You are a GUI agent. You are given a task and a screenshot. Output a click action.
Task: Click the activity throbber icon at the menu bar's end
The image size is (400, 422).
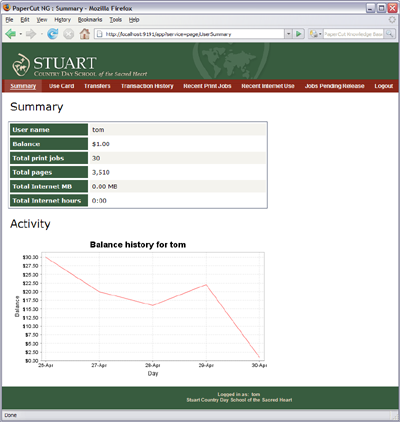pos(392,20)
